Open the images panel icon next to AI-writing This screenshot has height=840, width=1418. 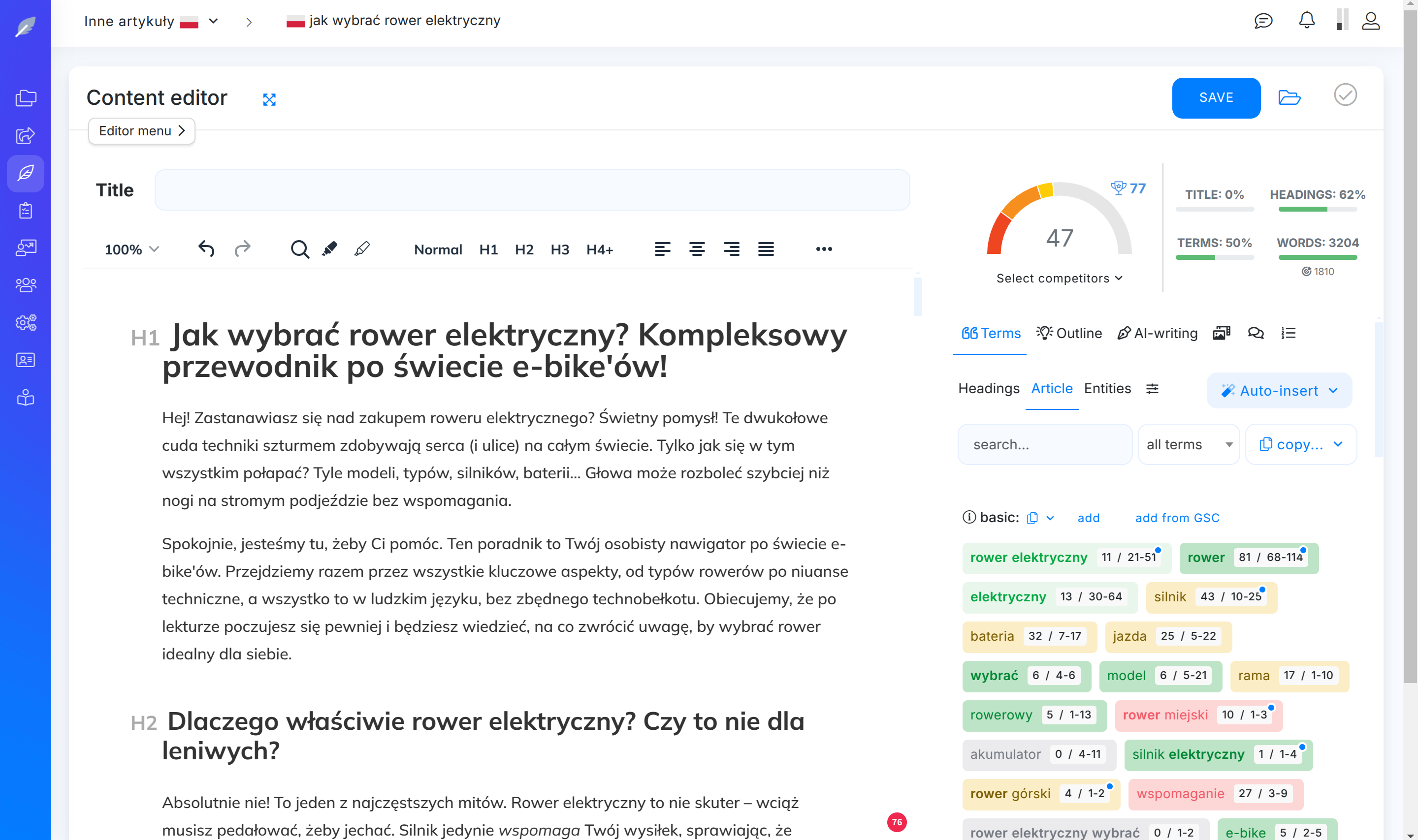tap(1222, 334)
